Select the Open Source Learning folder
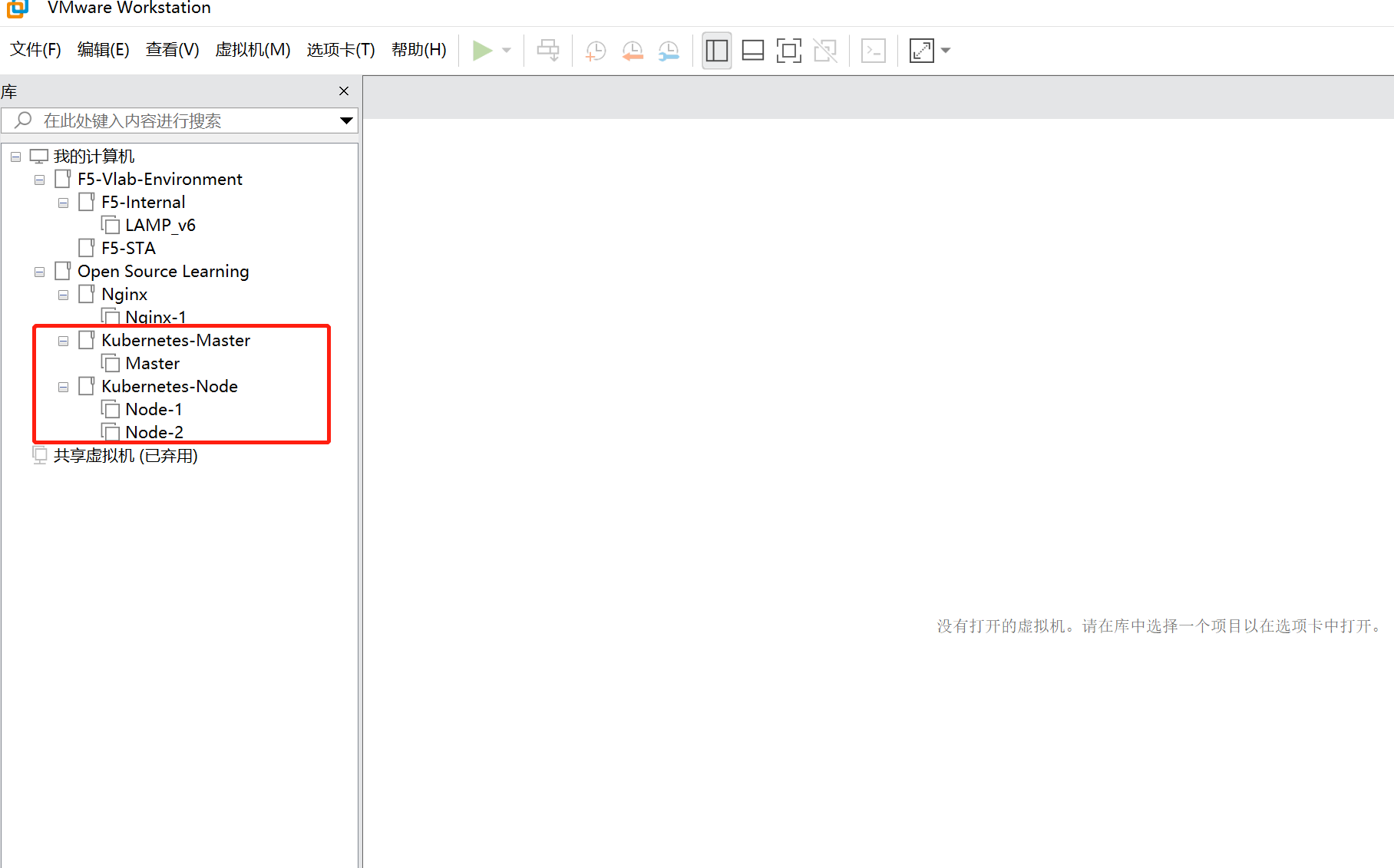 [x=163, y=272]
